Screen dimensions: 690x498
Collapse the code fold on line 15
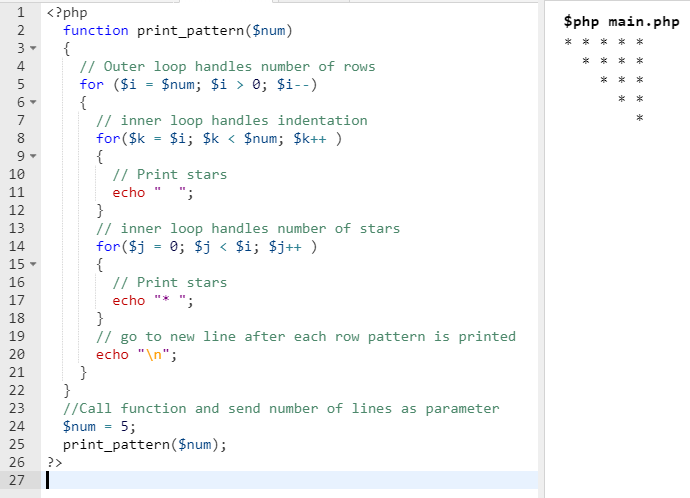[x=33, y=264]
